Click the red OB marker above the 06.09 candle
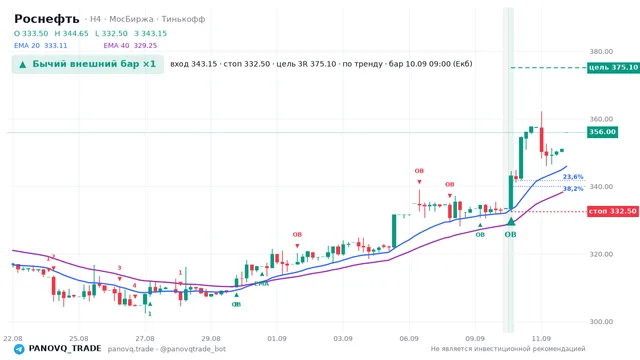This screenshot has height=360, width=640. (x=419, y=171)
